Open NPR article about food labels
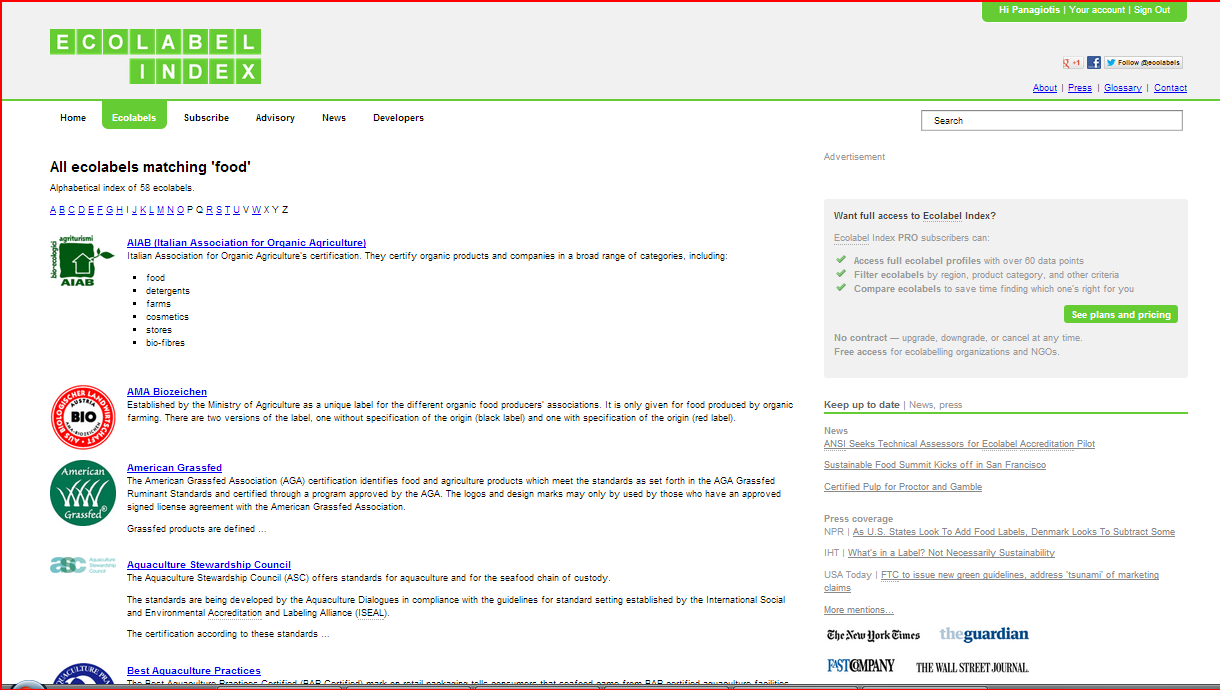Image resolution: width=1220 pixels, height=690 pixels. 1014,532
